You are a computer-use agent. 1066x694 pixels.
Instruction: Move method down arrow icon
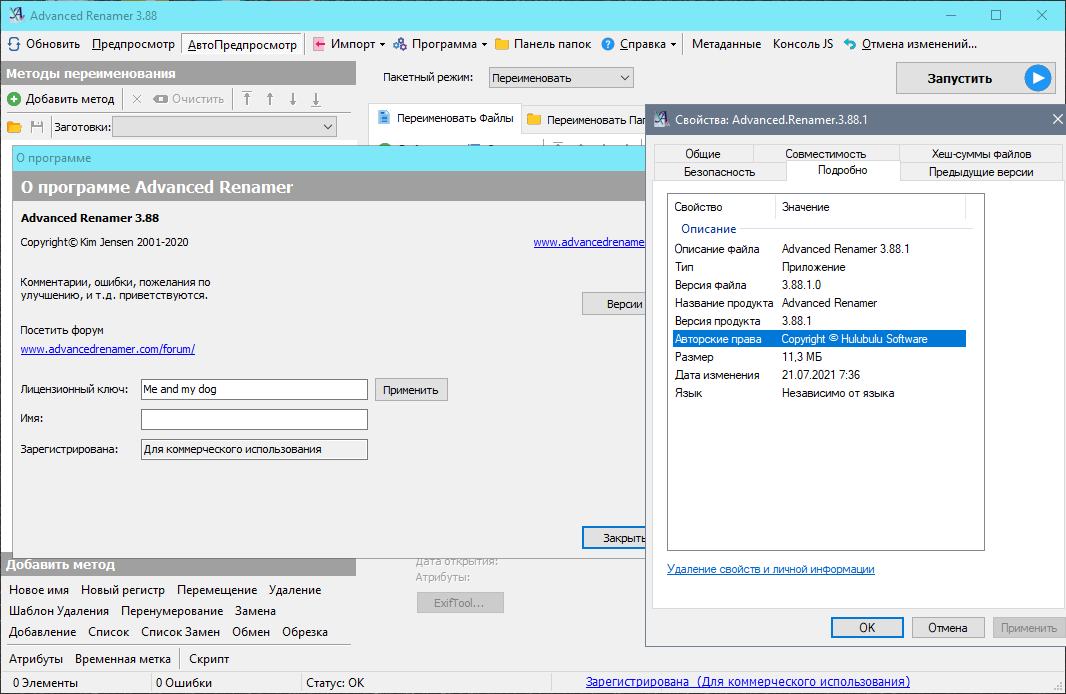click(293, 99)
